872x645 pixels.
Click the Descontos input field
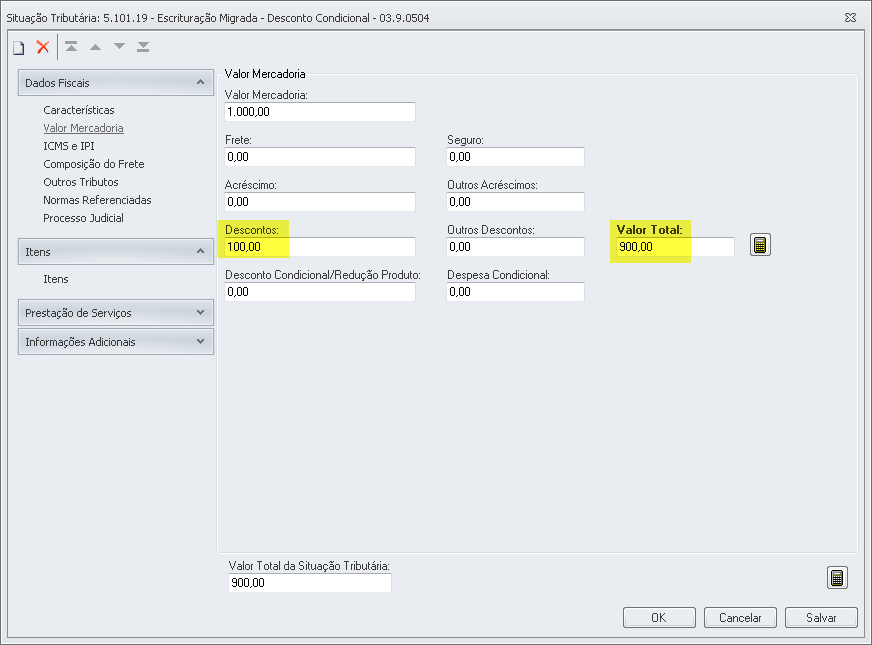(x=320, y=247)
